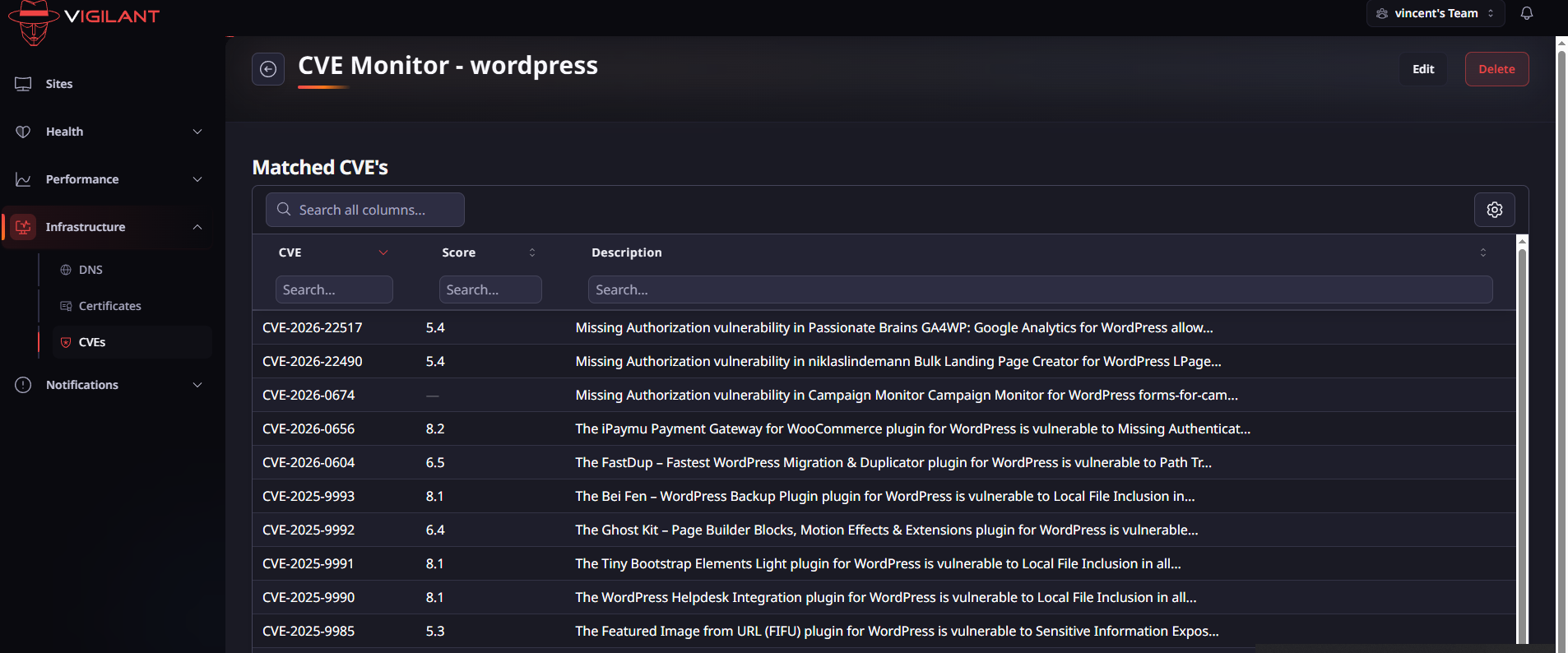Viewport: 1568px width, 653px height.
Task: Focus the CVE column search field
Action: [334, 289]
